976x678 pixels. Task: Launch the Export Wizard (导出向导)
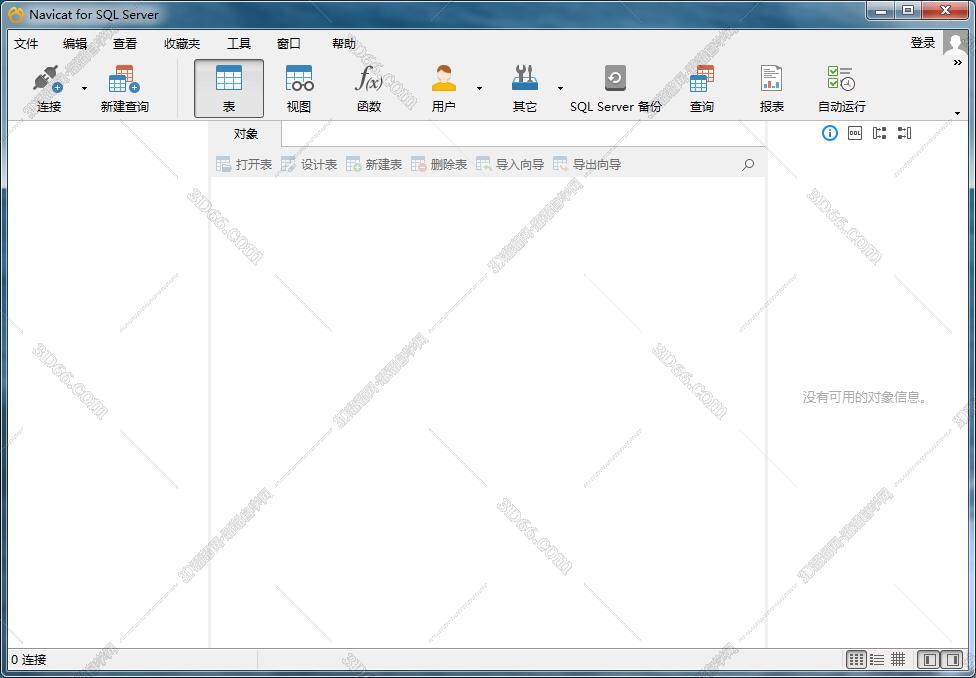tap(587, 164)
